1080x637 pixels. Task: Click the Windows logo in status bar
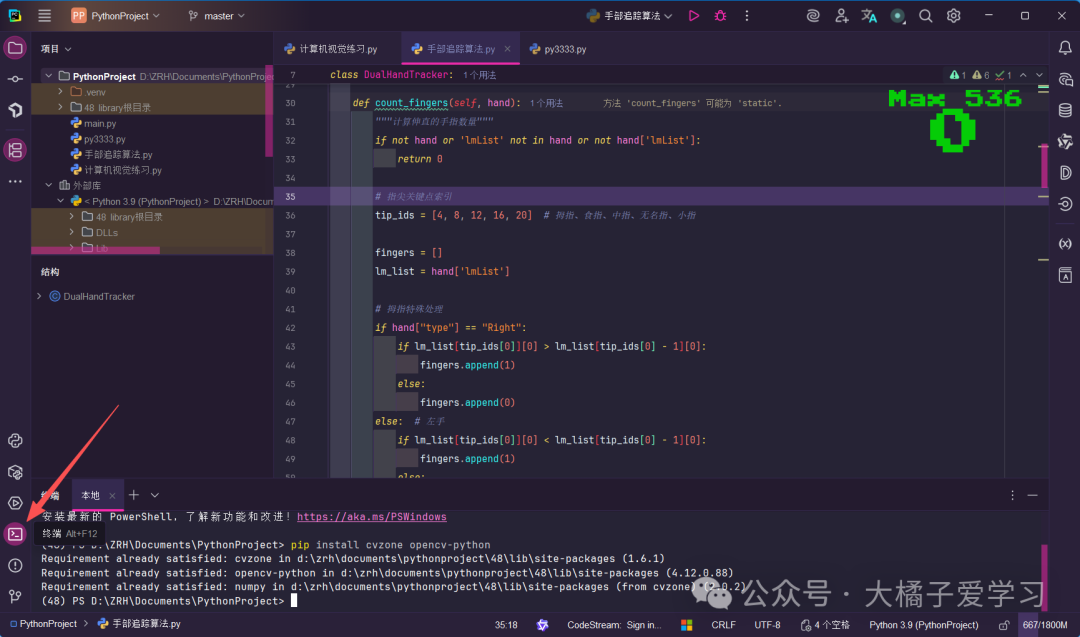[687, 625]
